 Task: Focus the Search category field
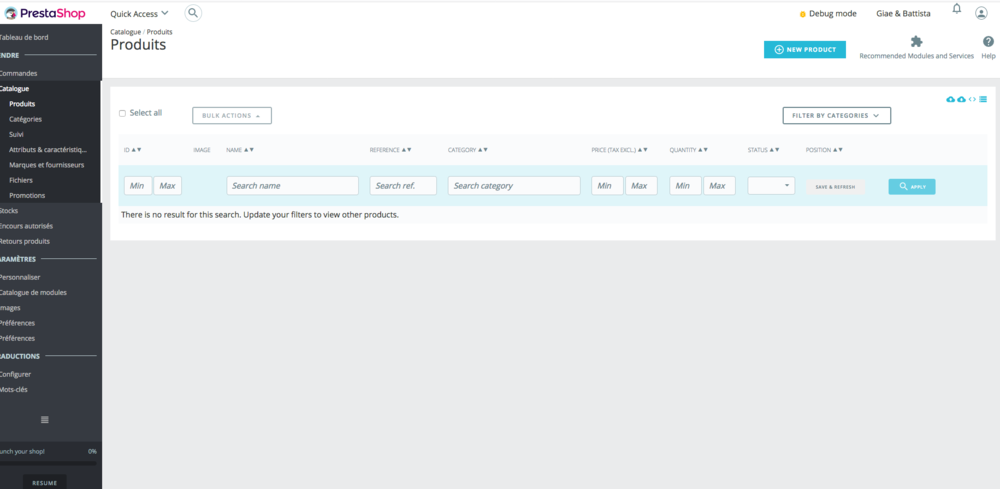(514, 186)
